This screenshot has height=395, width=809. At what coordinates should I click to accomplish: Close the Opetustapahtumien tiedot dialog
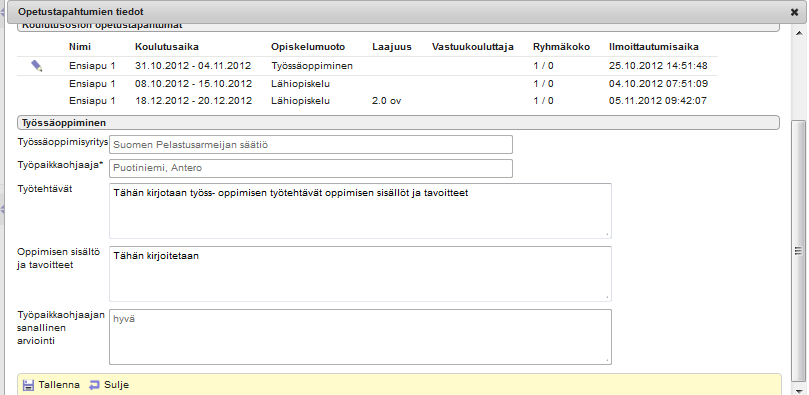794,12
